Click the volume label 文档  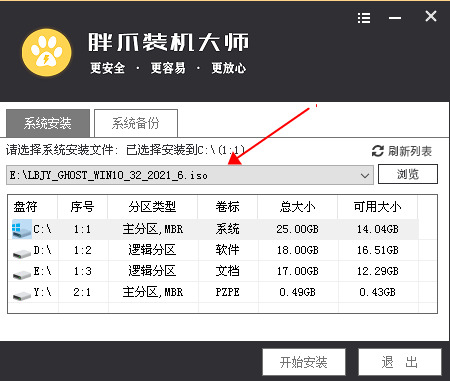coord(227,271)
